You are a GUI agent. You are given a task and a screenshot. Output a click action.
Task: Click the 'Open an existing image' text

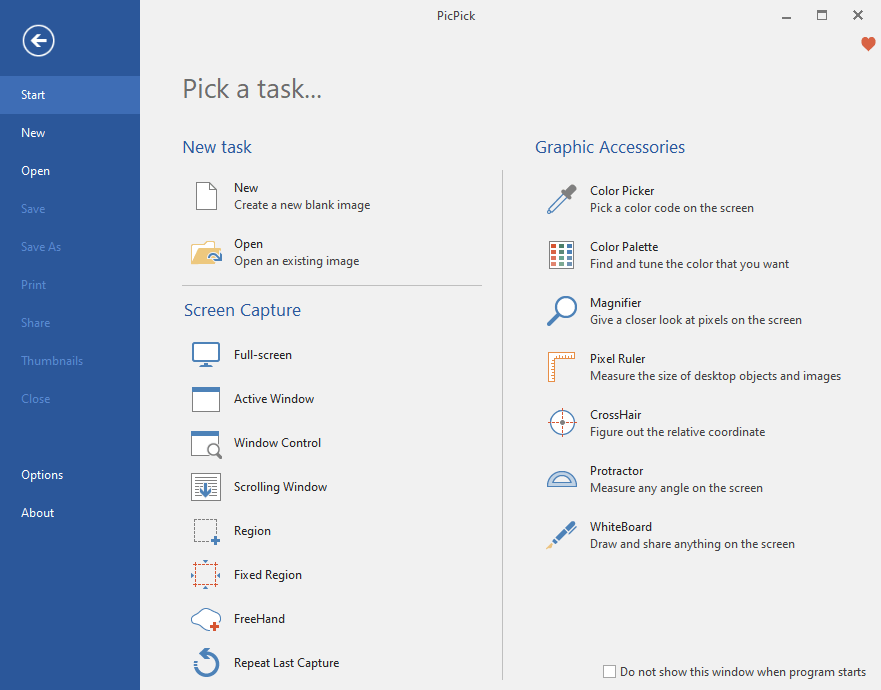(x=297, y=261)
